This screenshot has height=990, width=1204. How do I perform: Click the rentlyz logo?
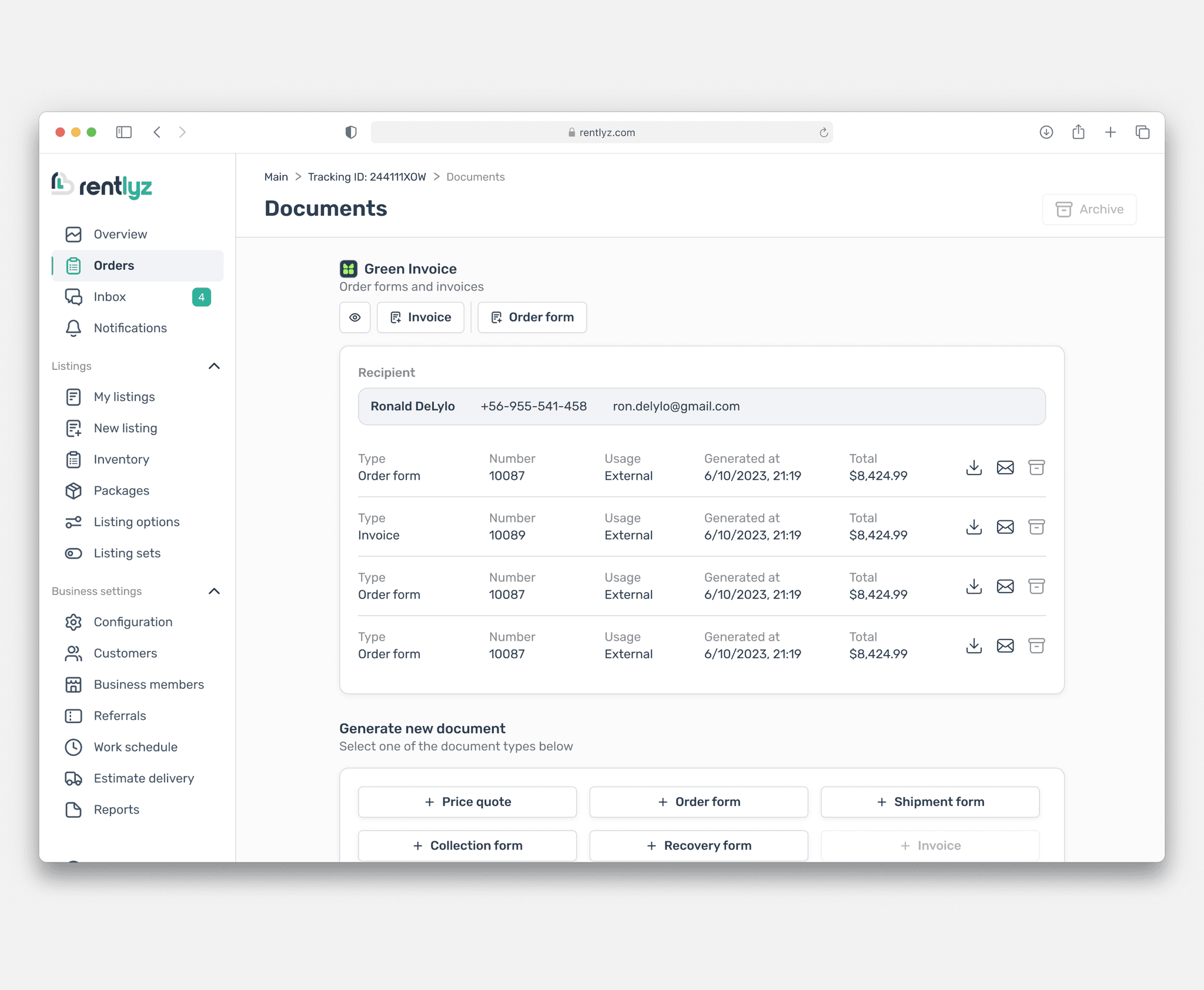(102, 186)
